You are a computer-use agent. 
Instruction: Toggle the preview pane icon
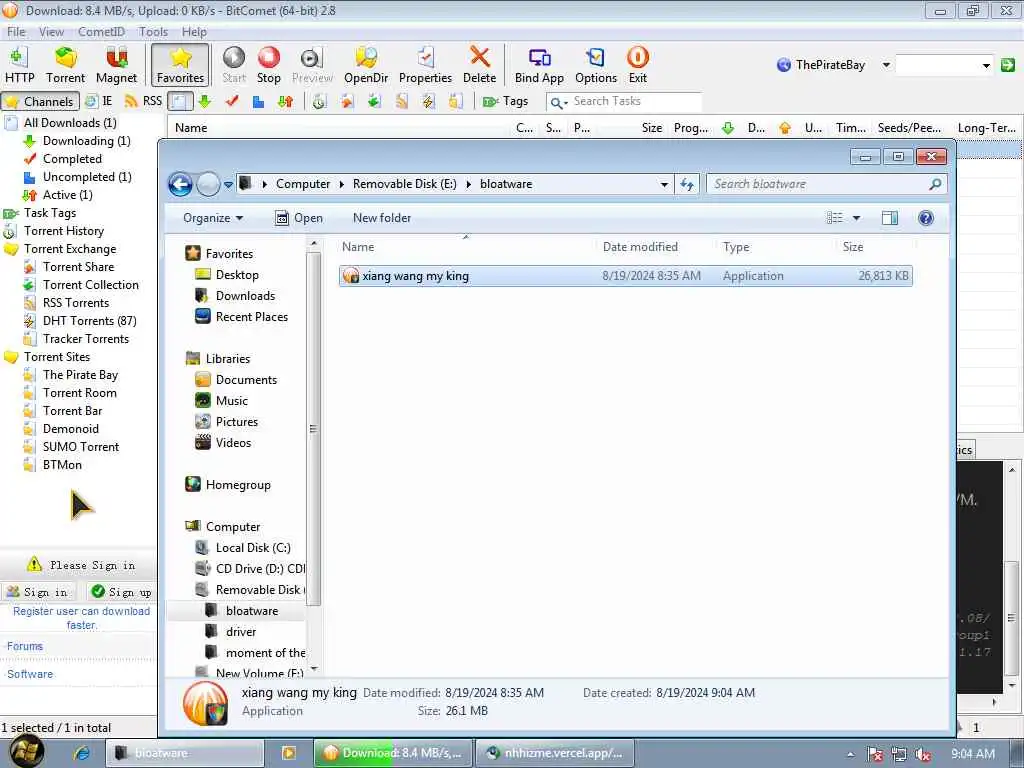[x=889, y=218]
